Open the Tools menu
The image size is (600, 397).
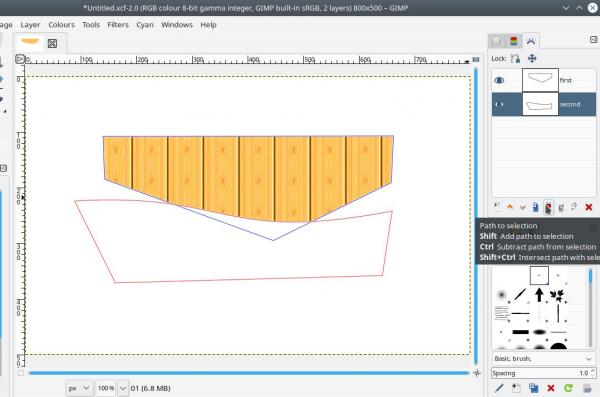point(91,25)
